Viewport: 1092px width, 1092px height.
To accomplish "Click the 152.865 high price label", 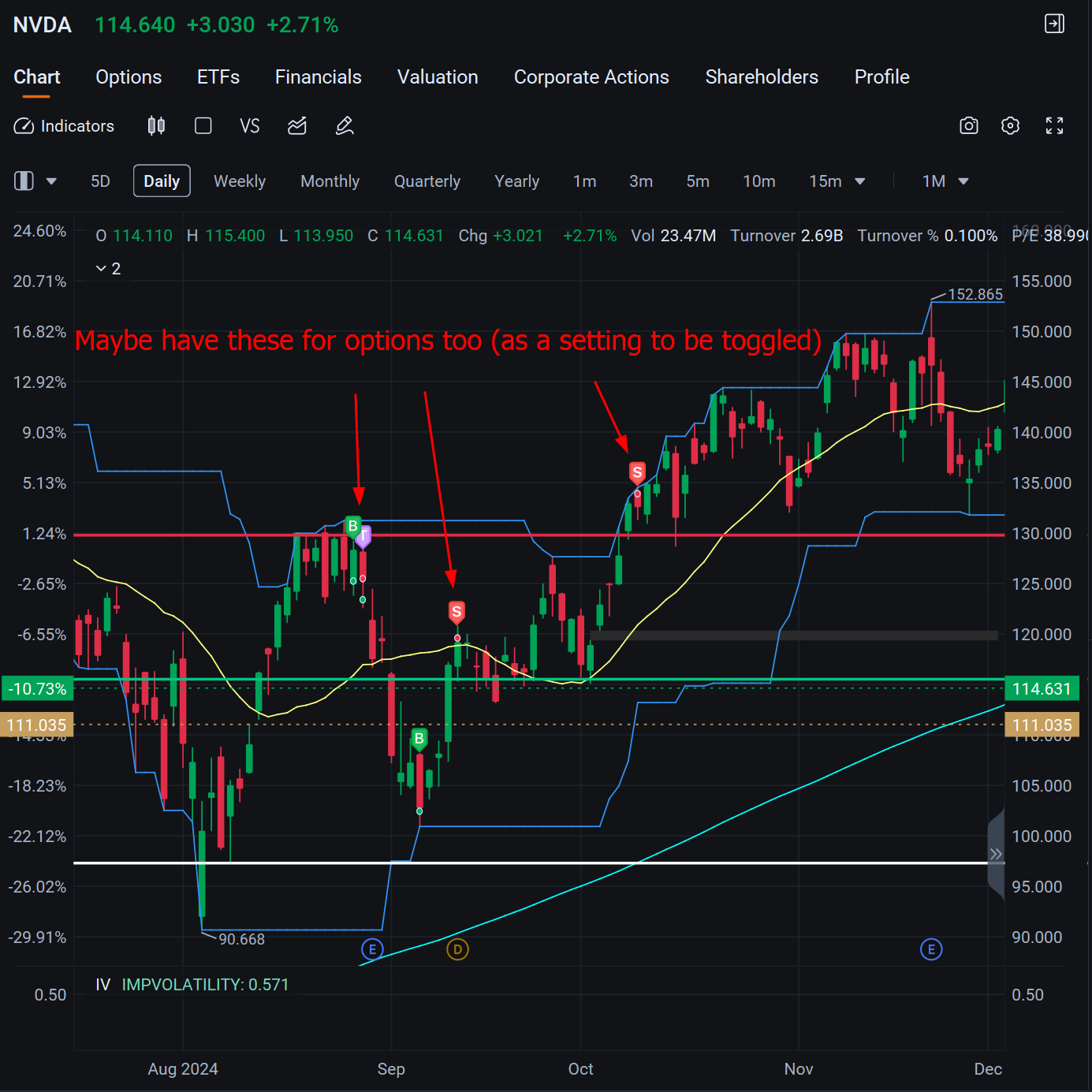I will tap(975, 295).
